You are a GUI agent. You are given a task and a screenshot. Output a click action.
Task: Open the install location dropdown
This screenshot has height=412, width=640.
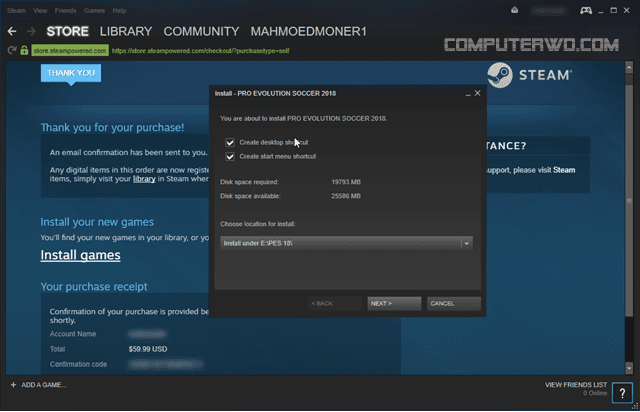(x=346, y=243)
